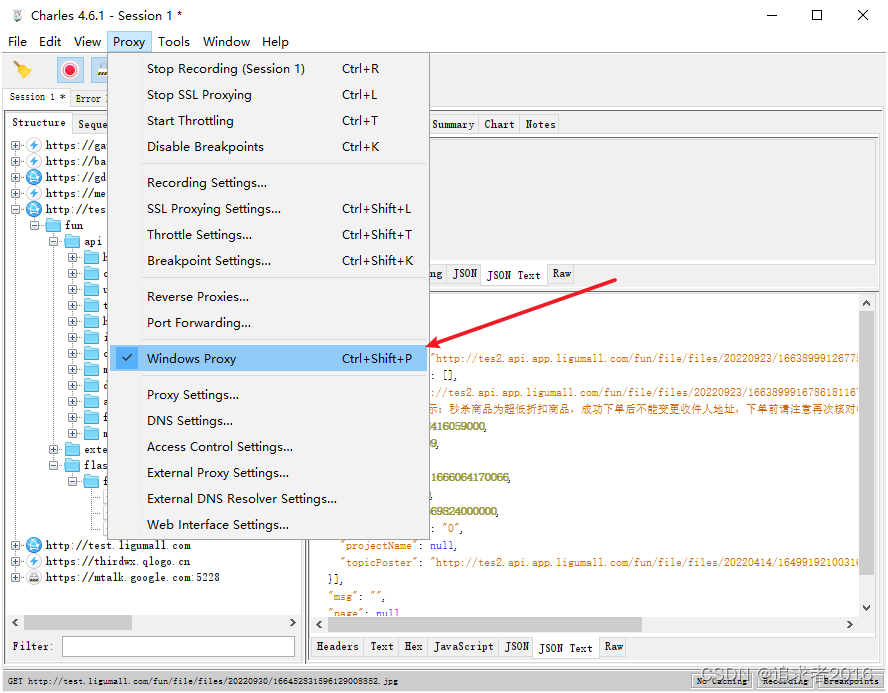Switch to the Notes tab
Screen dimensions: 888x693
click(540, 125)
